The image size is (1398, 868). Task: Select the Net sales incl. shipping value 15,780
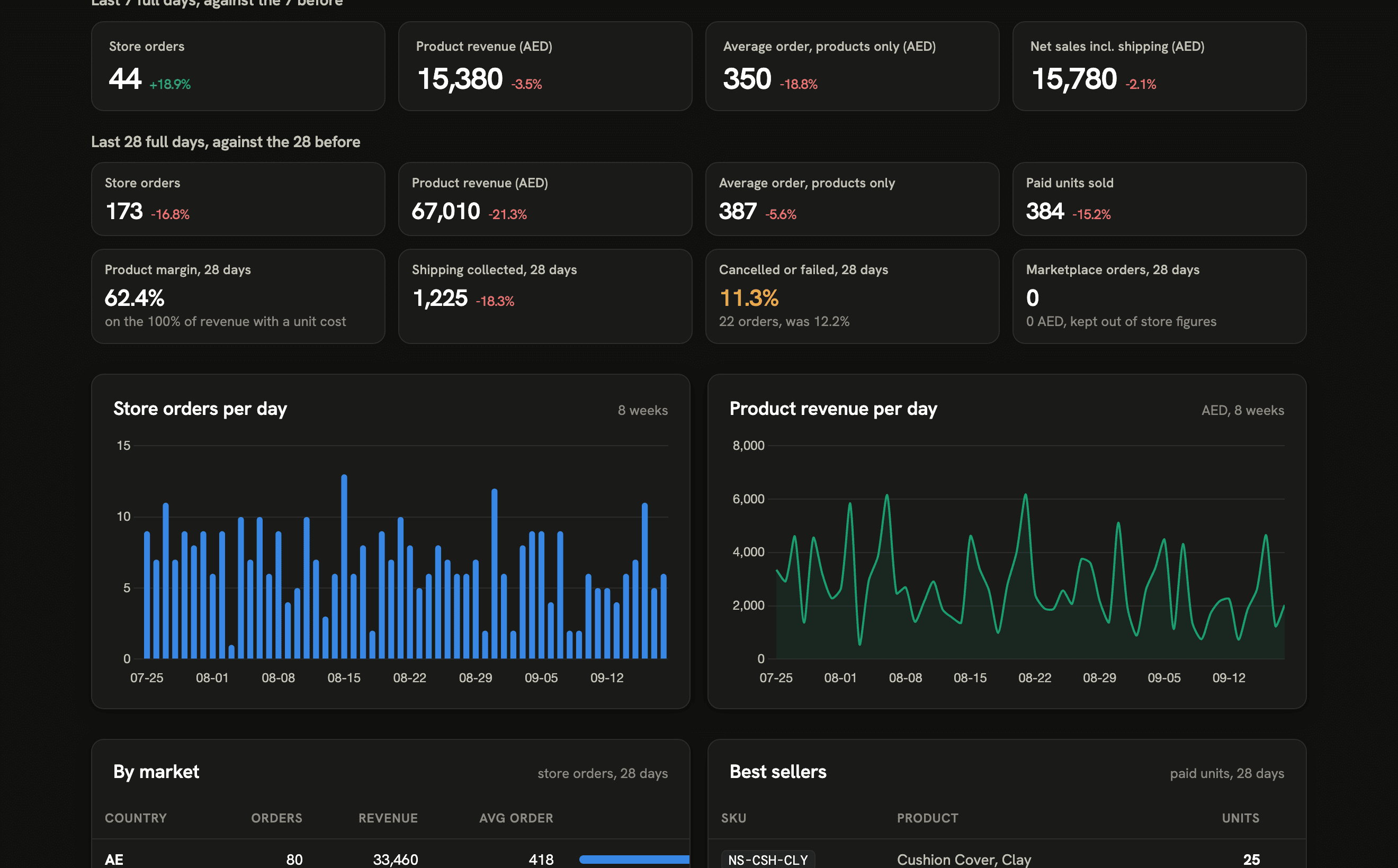[1074, 79]
